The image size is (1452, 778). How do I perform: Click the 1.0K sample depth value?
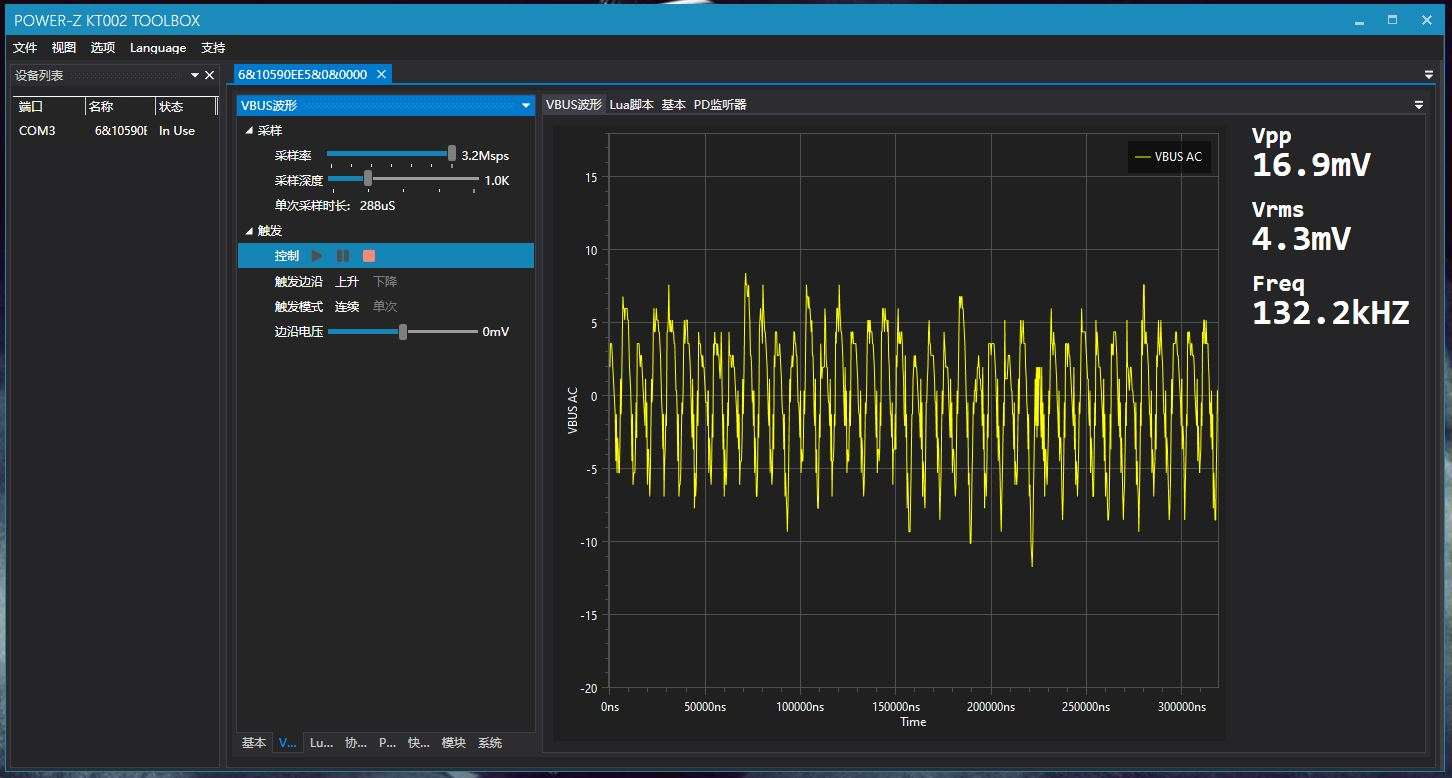pyautogui.click(x=497, y=181)
